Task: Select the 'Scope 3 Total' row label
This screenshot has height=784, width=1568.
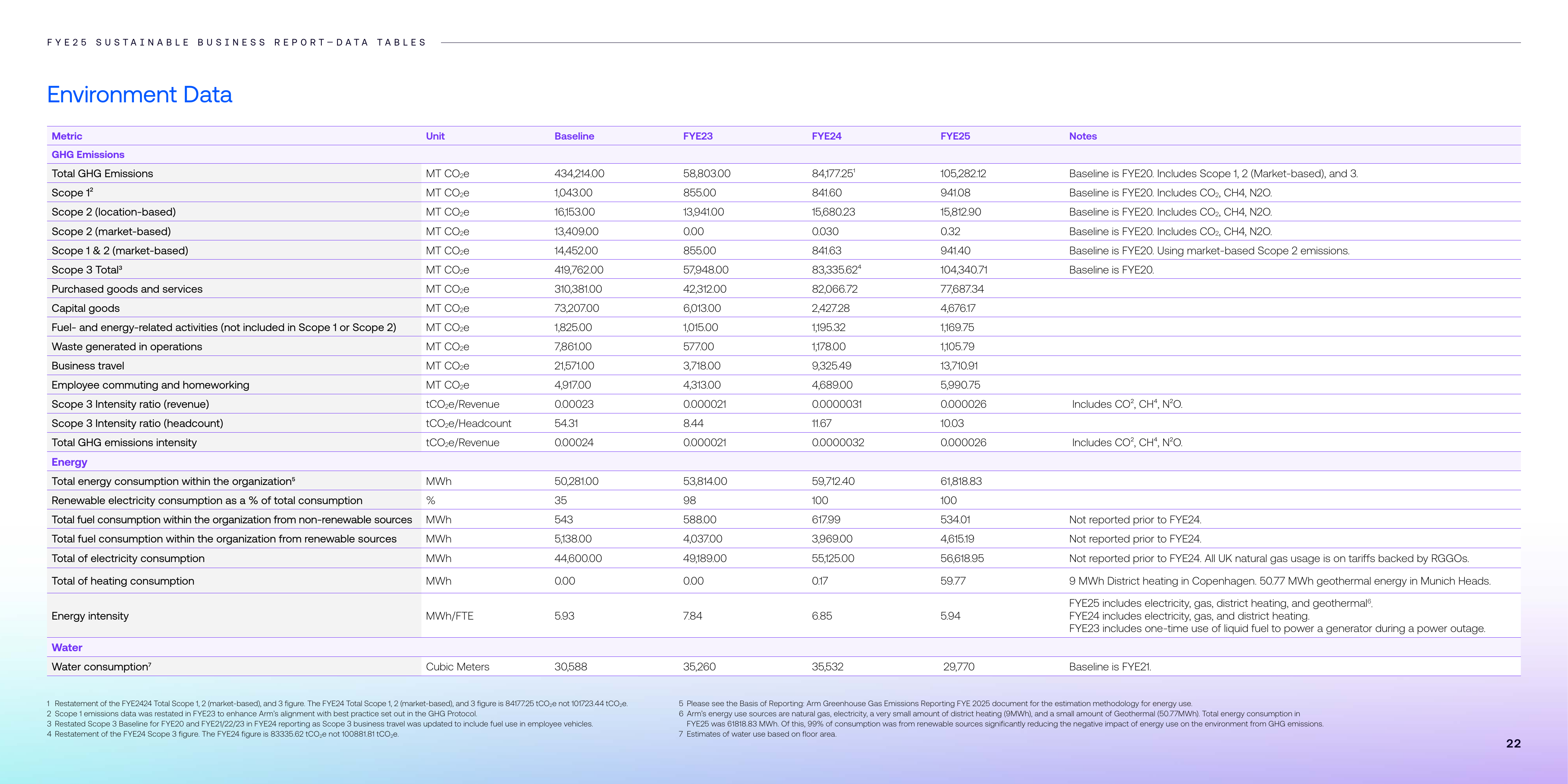Action: point(87,270)
